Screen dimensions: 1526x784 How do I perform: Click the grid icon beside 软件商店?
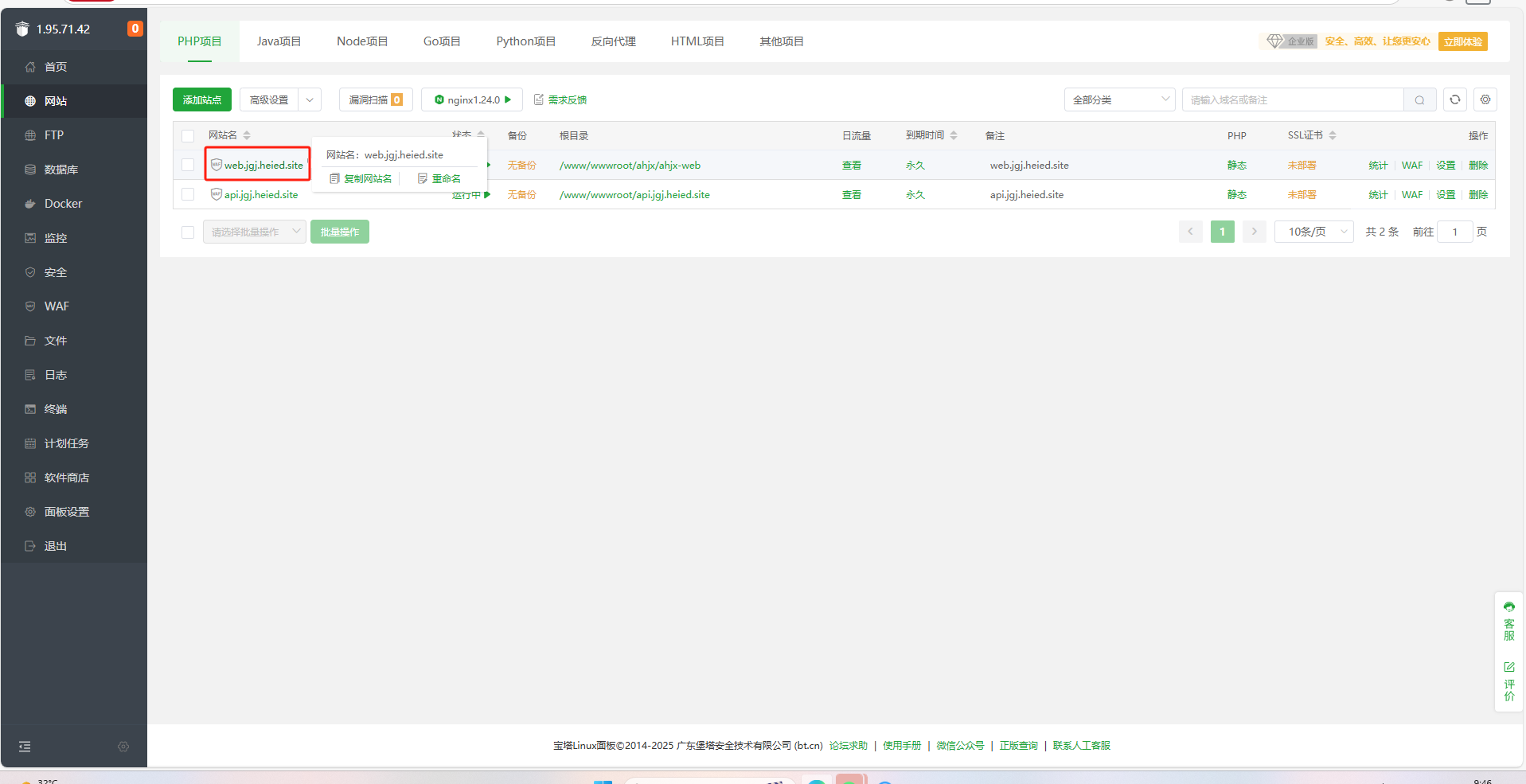[30, 478]
